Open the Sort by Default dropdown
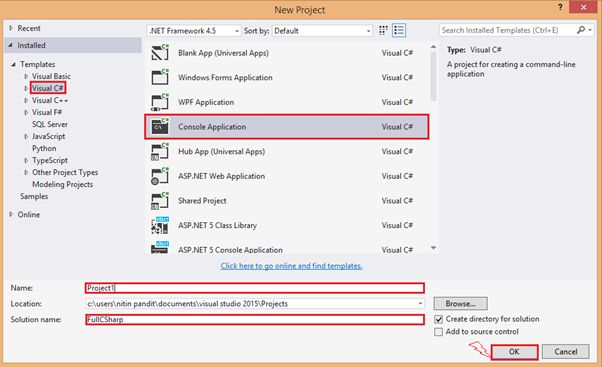Viewport: 602px width, 367px height. click(x=322, y=31)
